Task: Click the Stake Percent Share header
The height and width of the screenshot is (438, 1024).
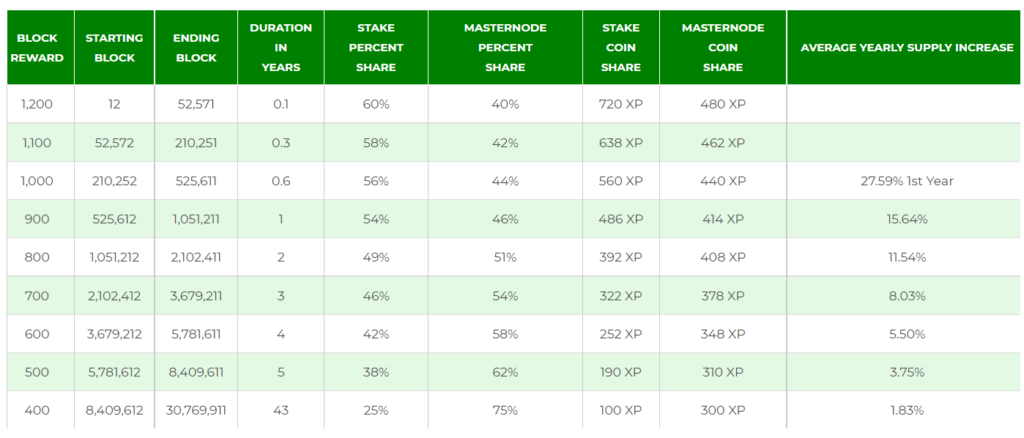Action: [376, 48]
